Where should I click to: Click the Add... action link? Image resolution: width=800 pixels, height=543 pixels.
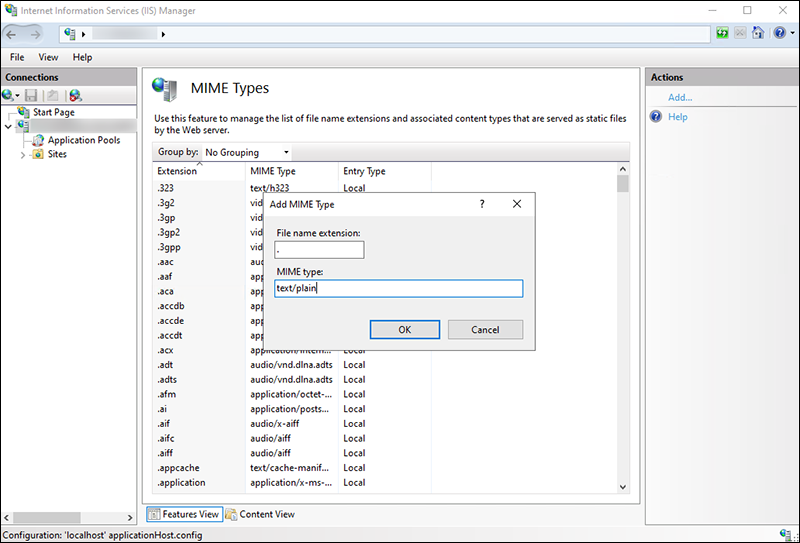pyautogui.click(x=680, y=97)
